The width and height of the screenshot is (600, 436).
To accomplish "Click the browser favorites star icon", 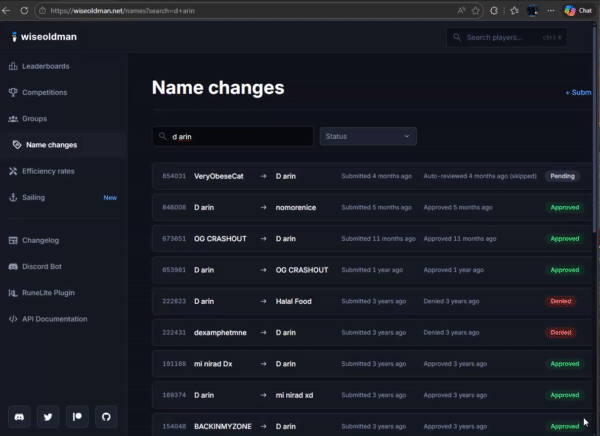I will pyautogui.click(x=475, y=10).
